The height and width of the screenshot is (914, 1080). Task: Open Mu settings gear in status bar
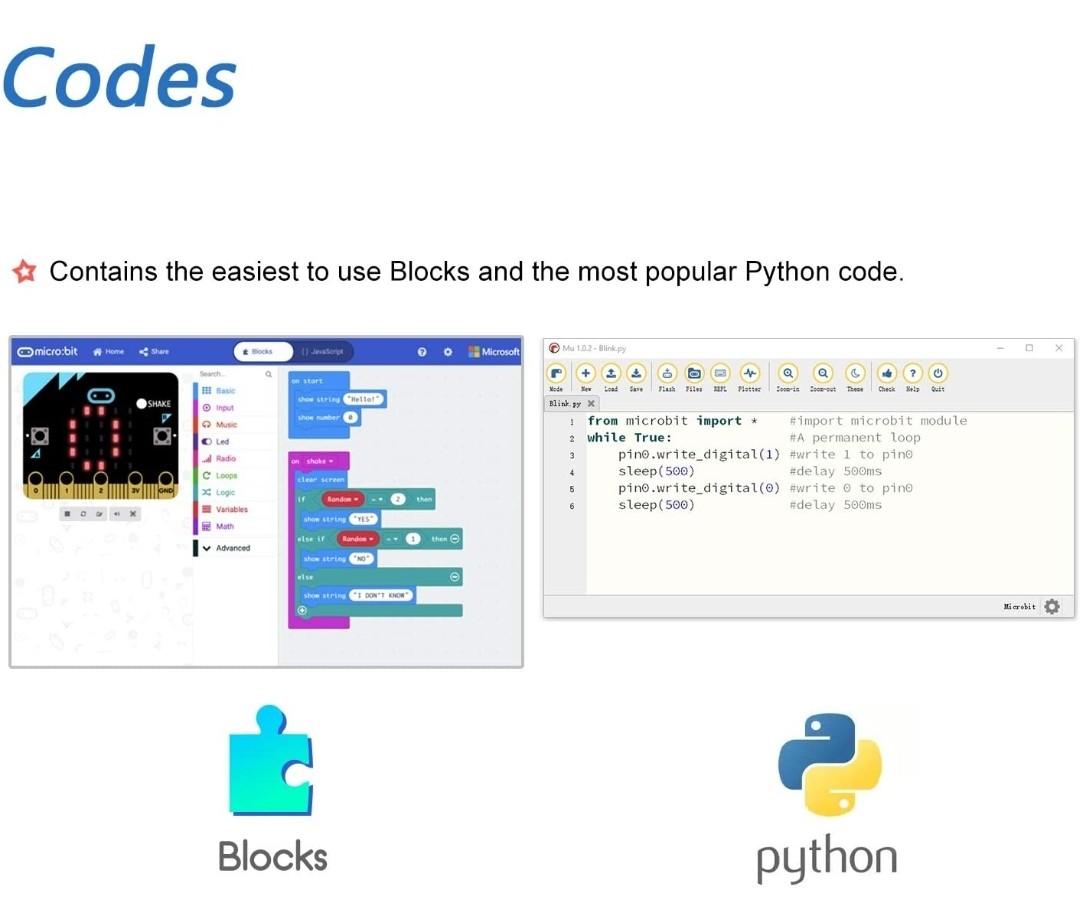click(1051, 606)
